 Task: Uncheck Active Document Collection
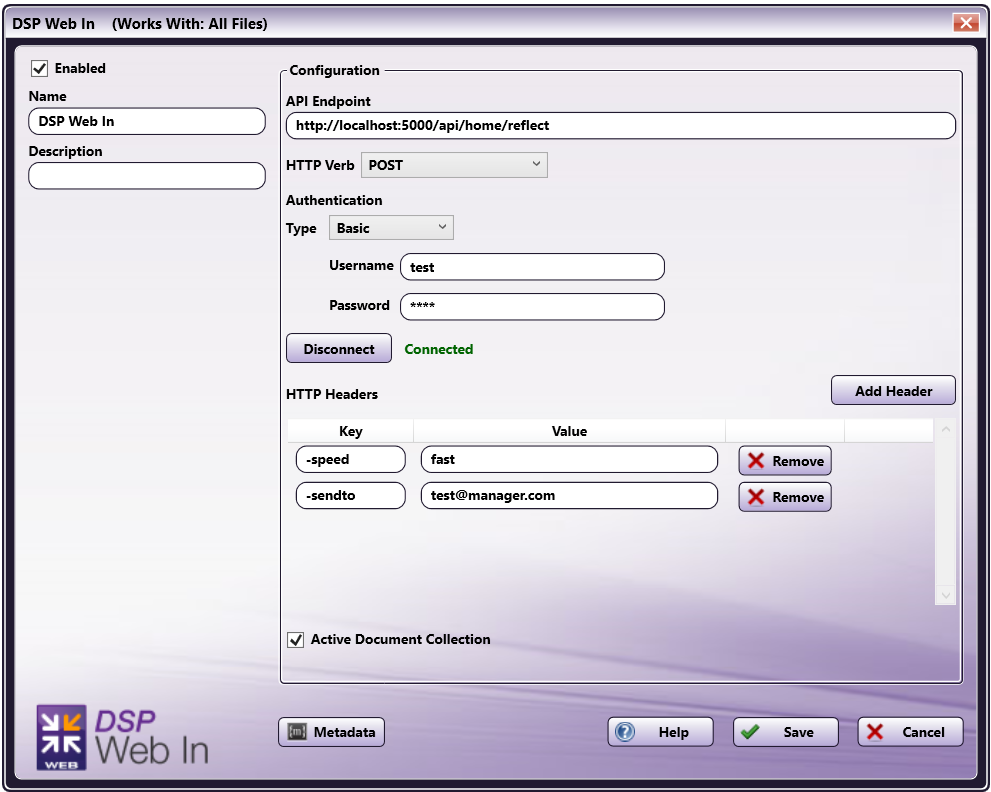[296, 640]
